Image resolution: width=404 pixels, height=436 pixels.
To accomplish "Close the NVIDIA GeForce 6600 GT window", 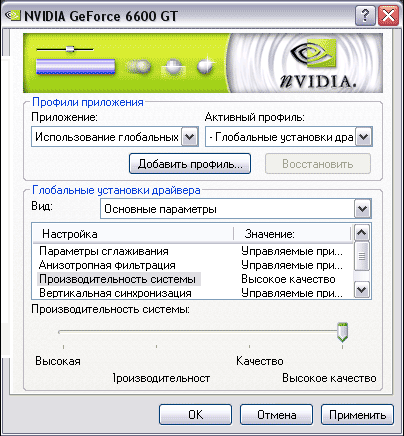I will coord(389,15).
